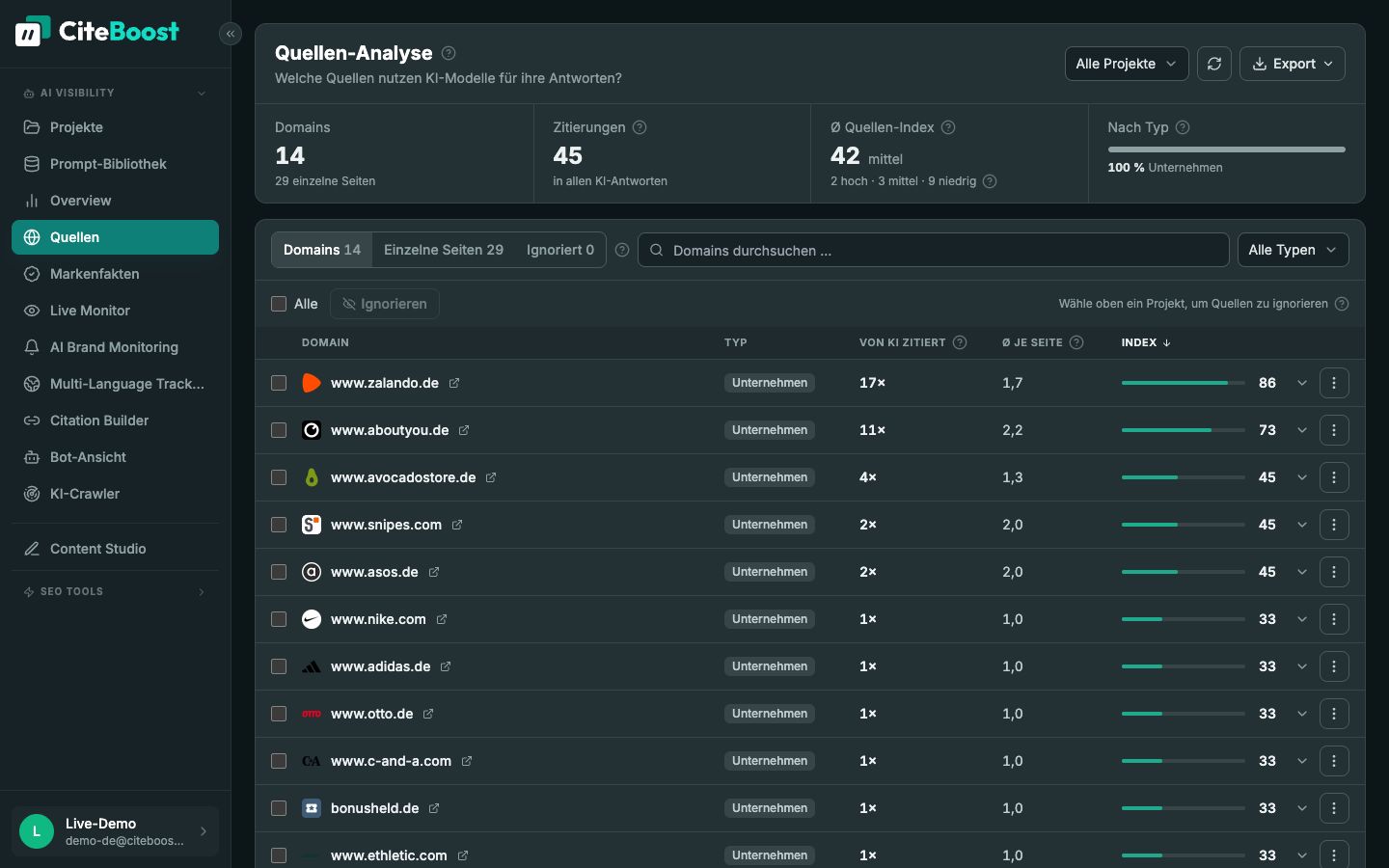Expand the SEO Tools sidebar section
Viewport: 1389px width, 868px height.
coord(115,591)
